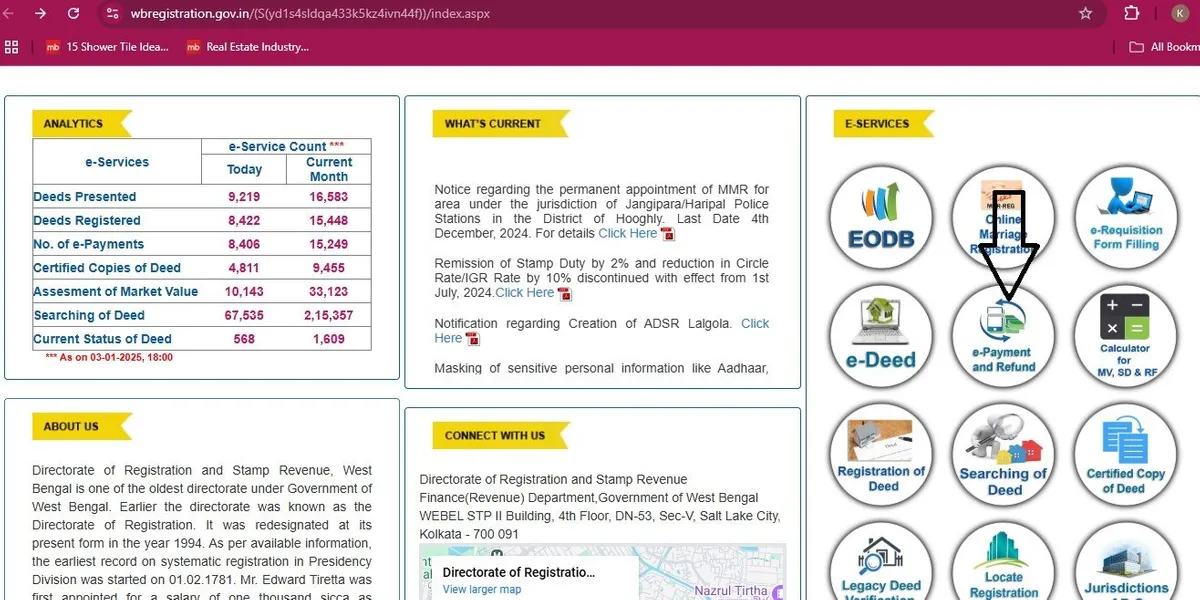The height and width of the screenshot is (600, 1200).
Task: Launch the e-Deed service
Action: coord(881,335)
